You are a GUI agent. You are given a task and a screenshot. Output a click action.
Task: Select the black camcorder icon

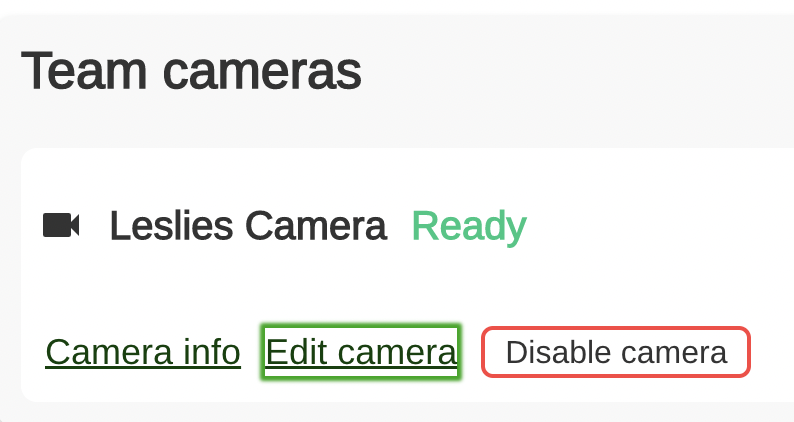click(x=61, y=225)
